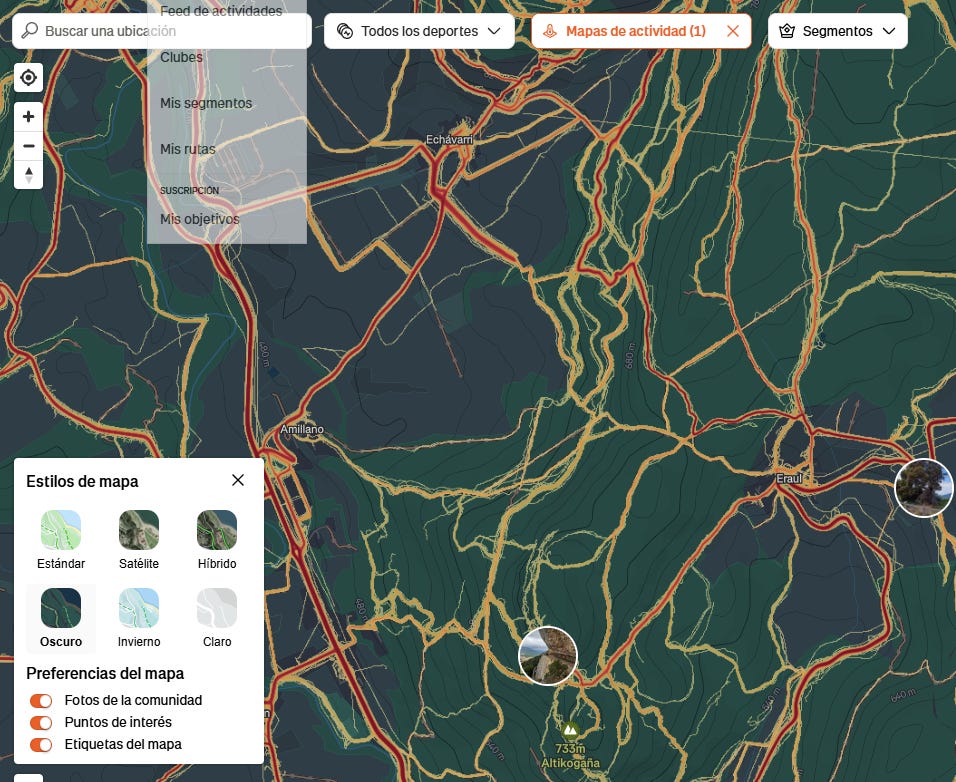Click the search magnifier icon
Screen dimensions: 956x782
[x=29, y=30]
